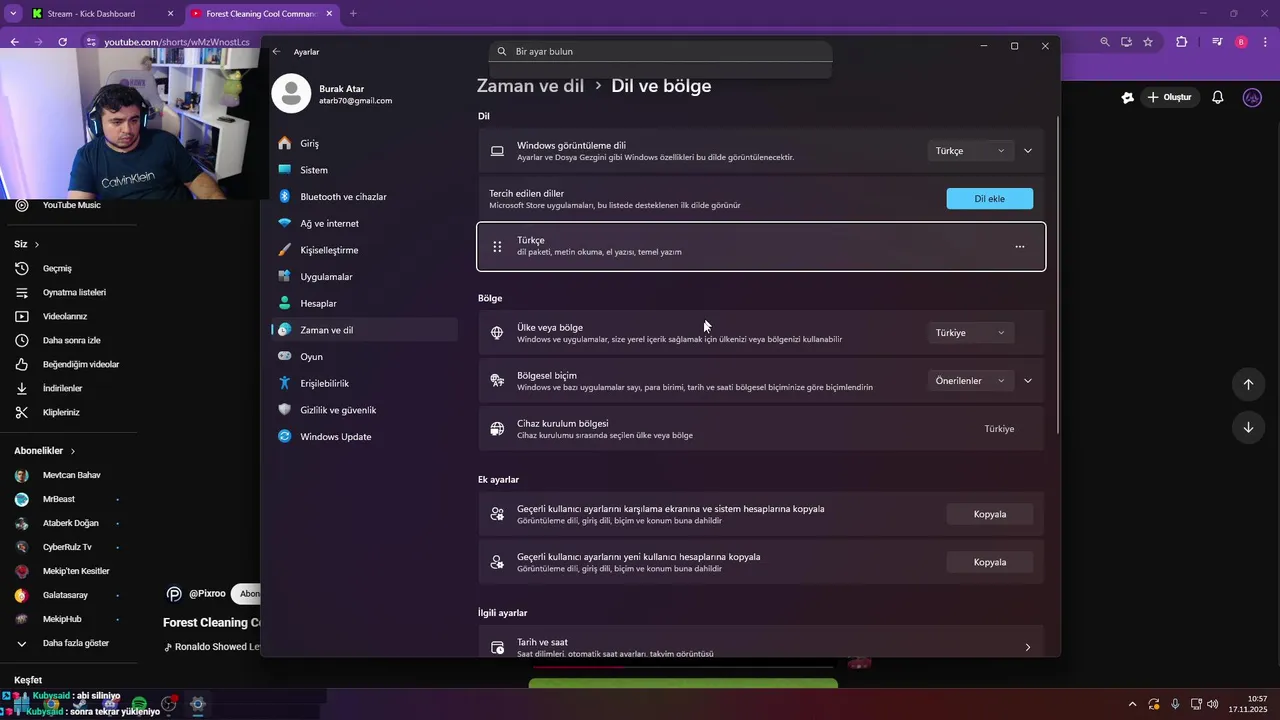Open the Chrome profile B avatar
Image resolution: width=1280 pixels, height=720 pixels.
[1241, 42]
